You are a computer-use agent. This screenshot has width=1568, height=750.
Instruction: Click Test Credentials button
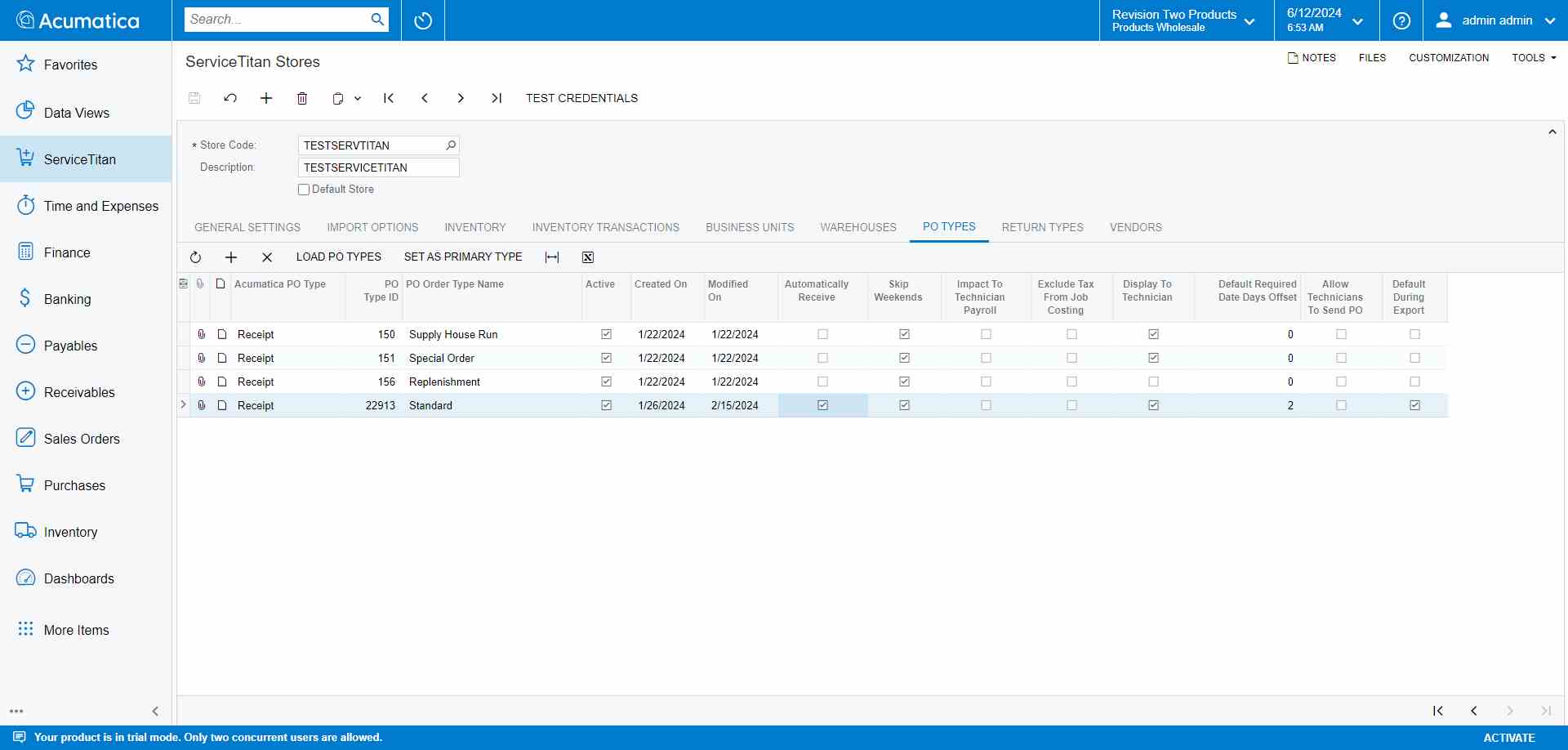[581, 98]
